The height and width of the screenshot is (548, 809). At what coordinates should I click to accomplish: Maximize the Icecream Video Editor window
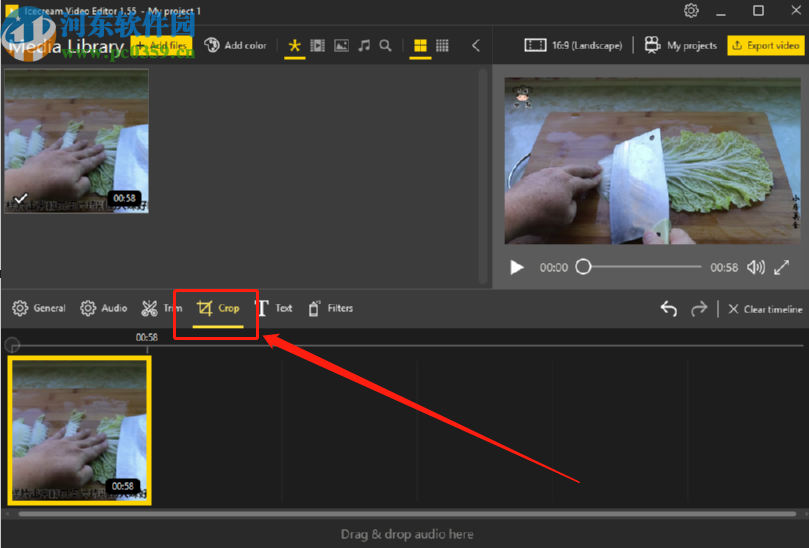coord(758,10)
